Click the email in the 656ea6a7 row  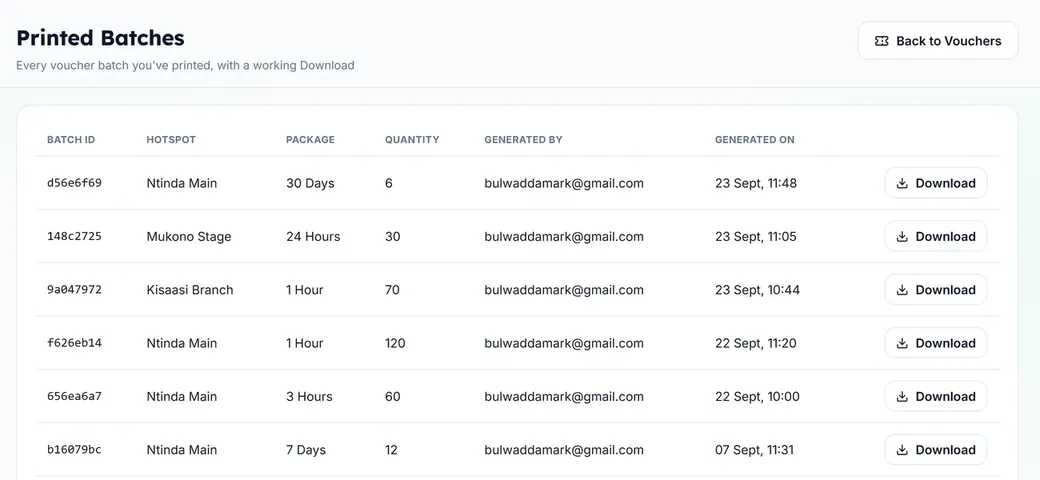pos(564,396)
